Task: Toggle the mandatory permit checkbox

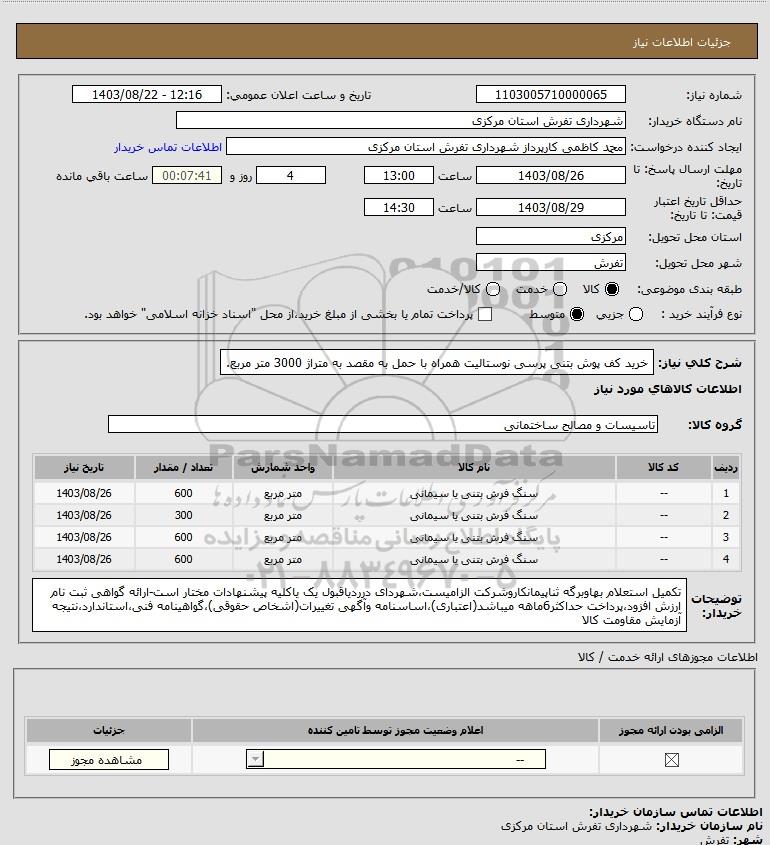Action: tap(671, 760)
